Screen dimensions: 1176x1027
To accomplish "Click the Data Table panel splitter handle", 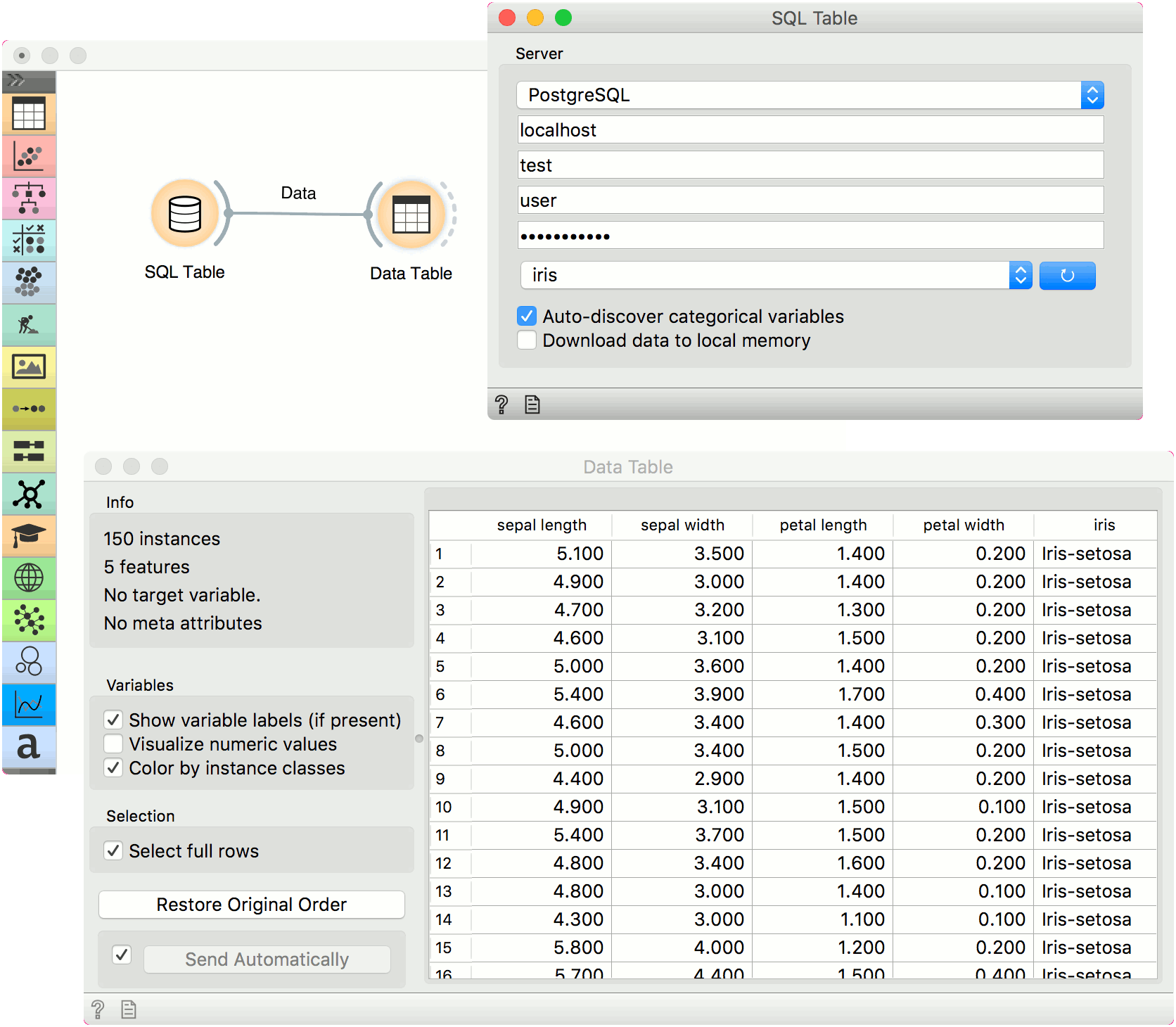I will click(x=419, y=739).
